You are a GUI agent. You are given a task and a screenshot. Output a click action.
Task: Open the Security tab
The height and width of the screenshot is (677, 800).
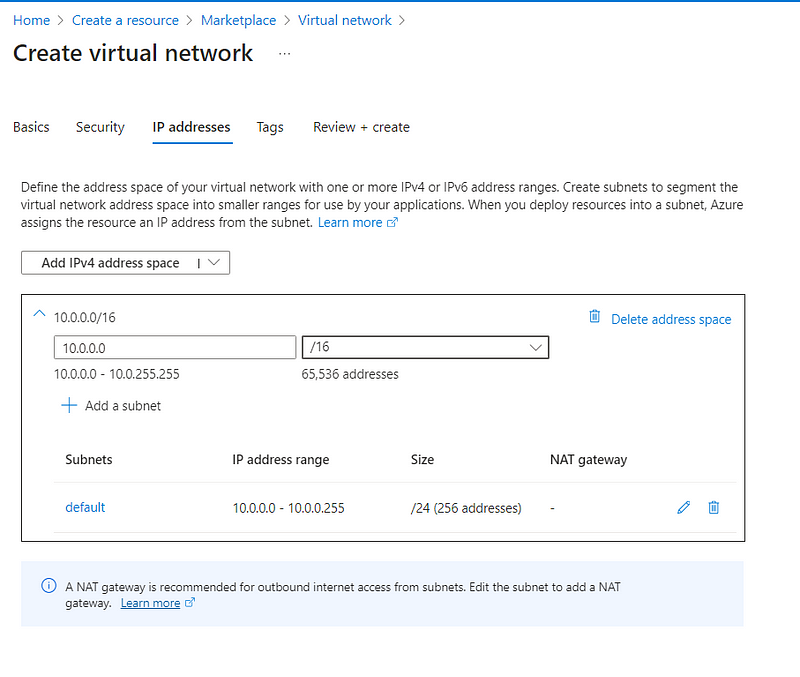coord(100,127)
